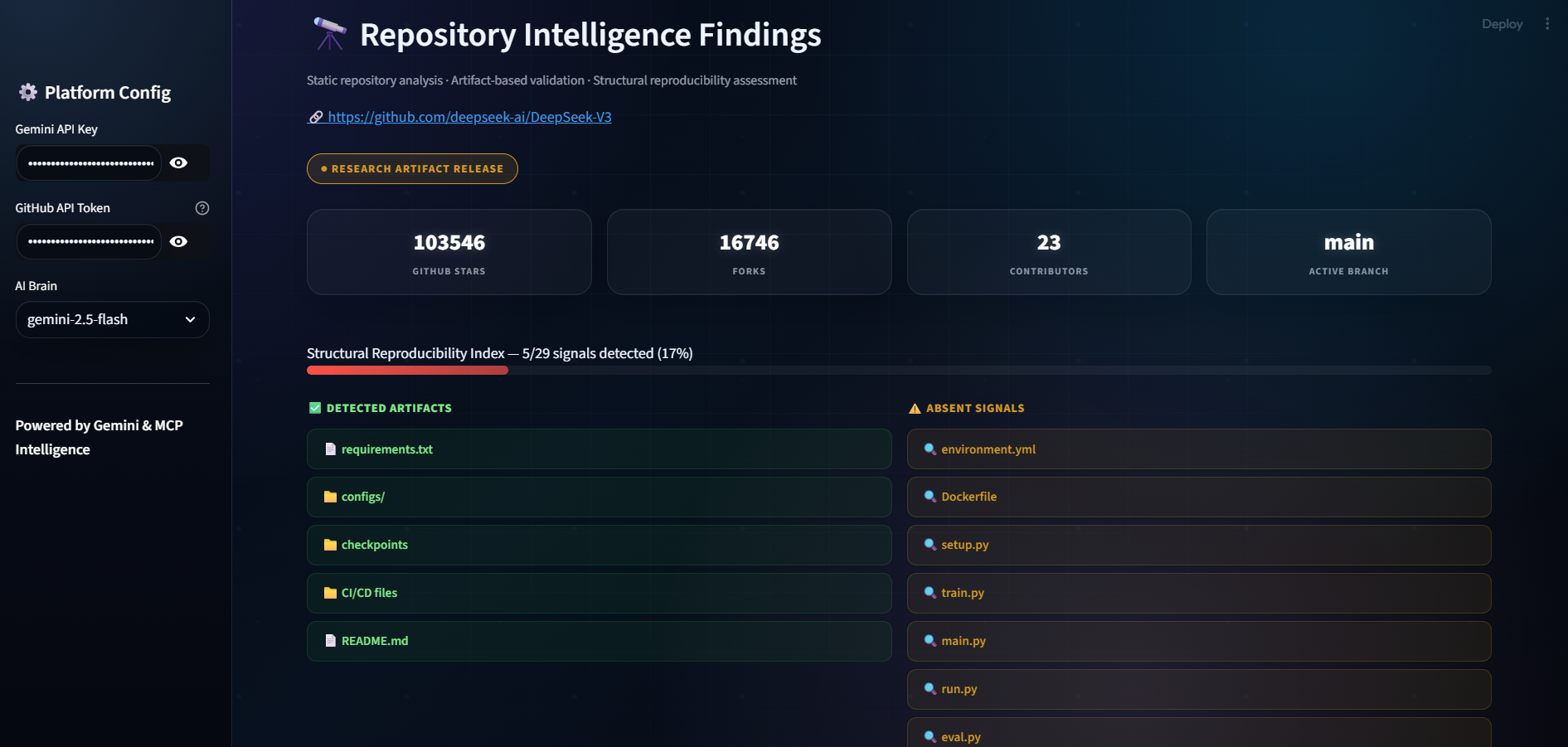
Task: Click the train.py label
Action: point(963,593)
